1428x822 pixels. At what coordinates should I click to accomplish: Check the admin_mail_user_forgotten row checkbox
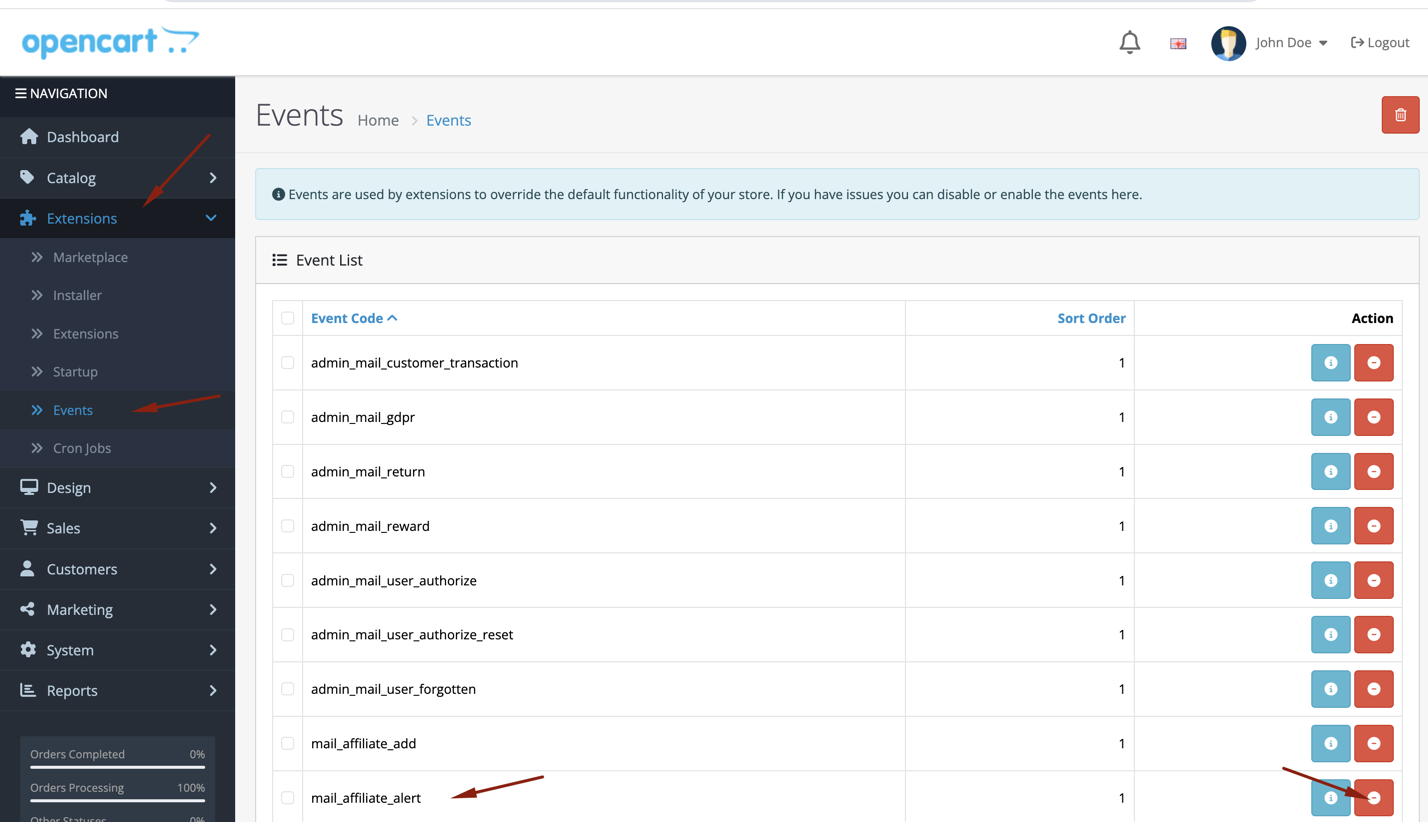(288, 689)
